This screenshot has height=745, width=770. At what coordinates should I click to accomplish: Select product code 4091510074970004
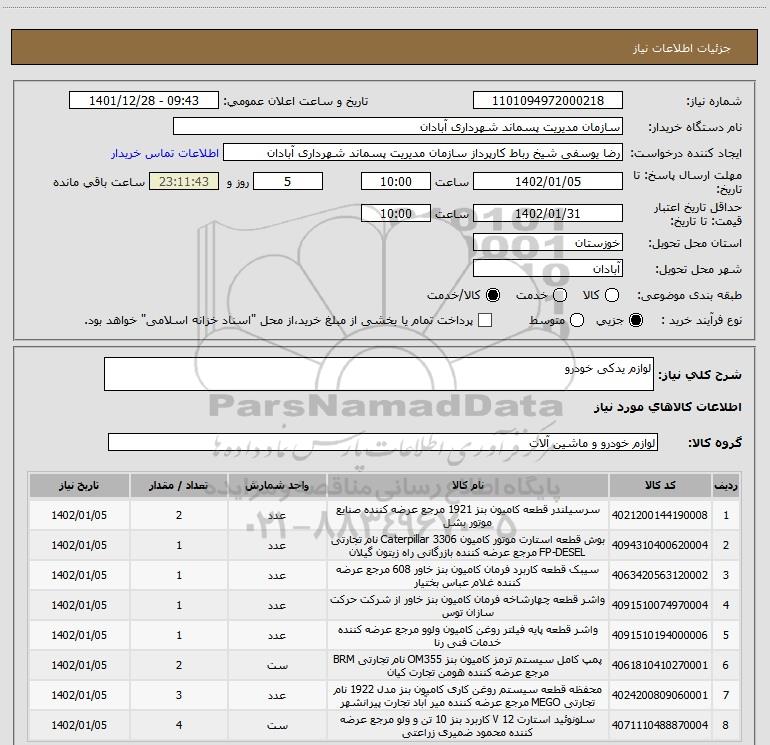660,605
